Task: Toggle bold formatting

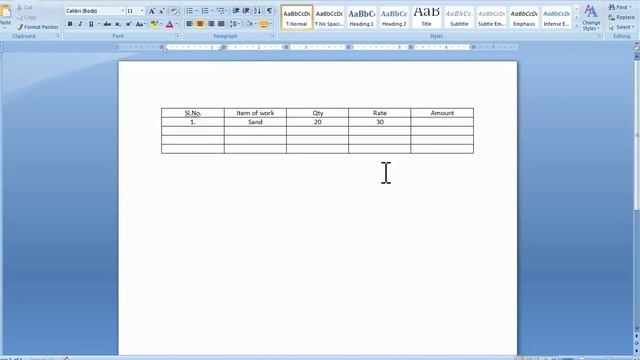Action: point(70,24)
